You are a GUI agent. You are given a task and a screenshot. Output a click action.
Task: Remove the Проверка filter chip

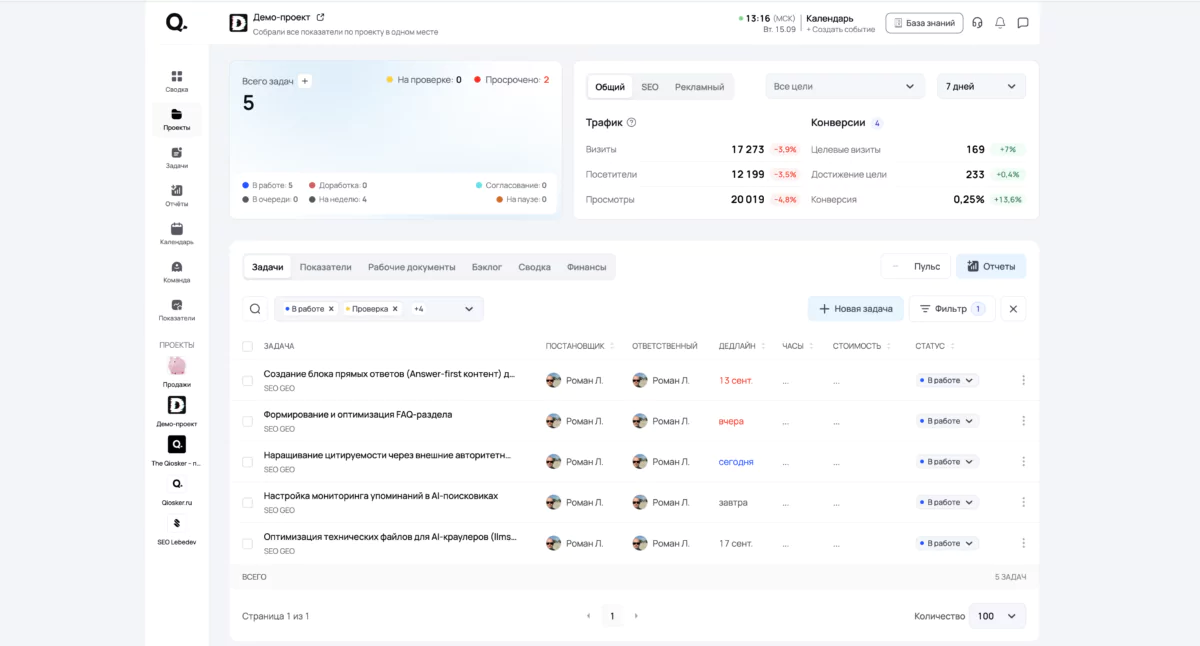coord(394,309)
